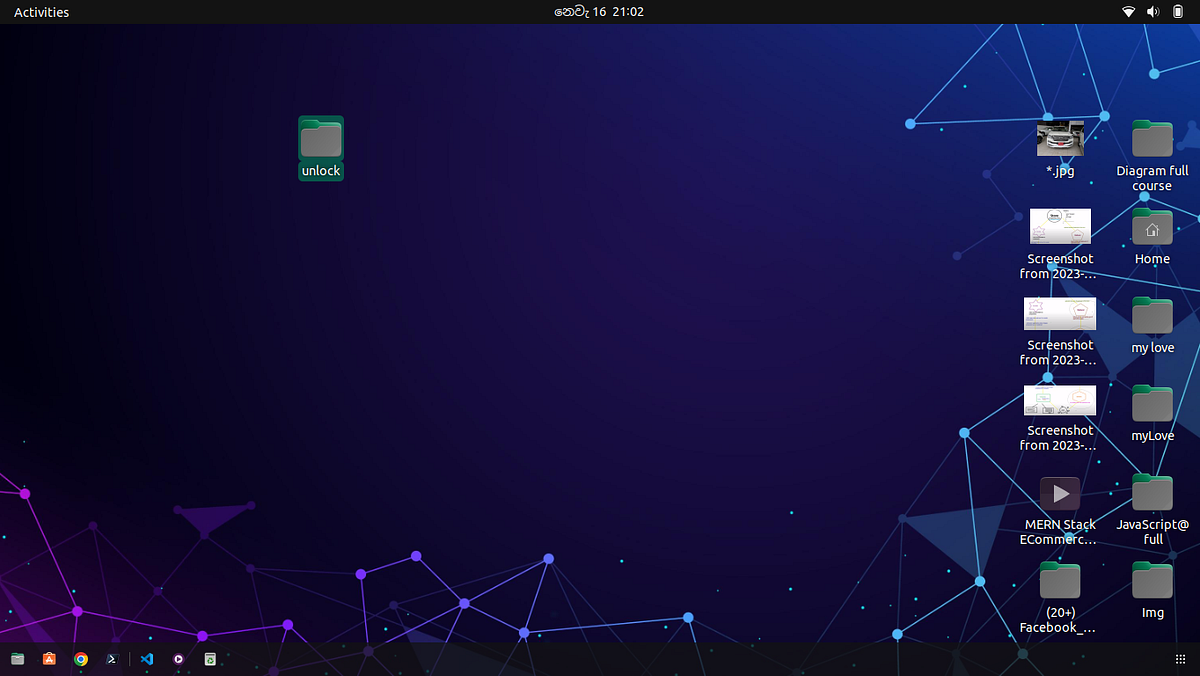Viewport: 1200px width, 676px height.
Task: Open the media player from the dock
Action: click(x=178, y=659)
